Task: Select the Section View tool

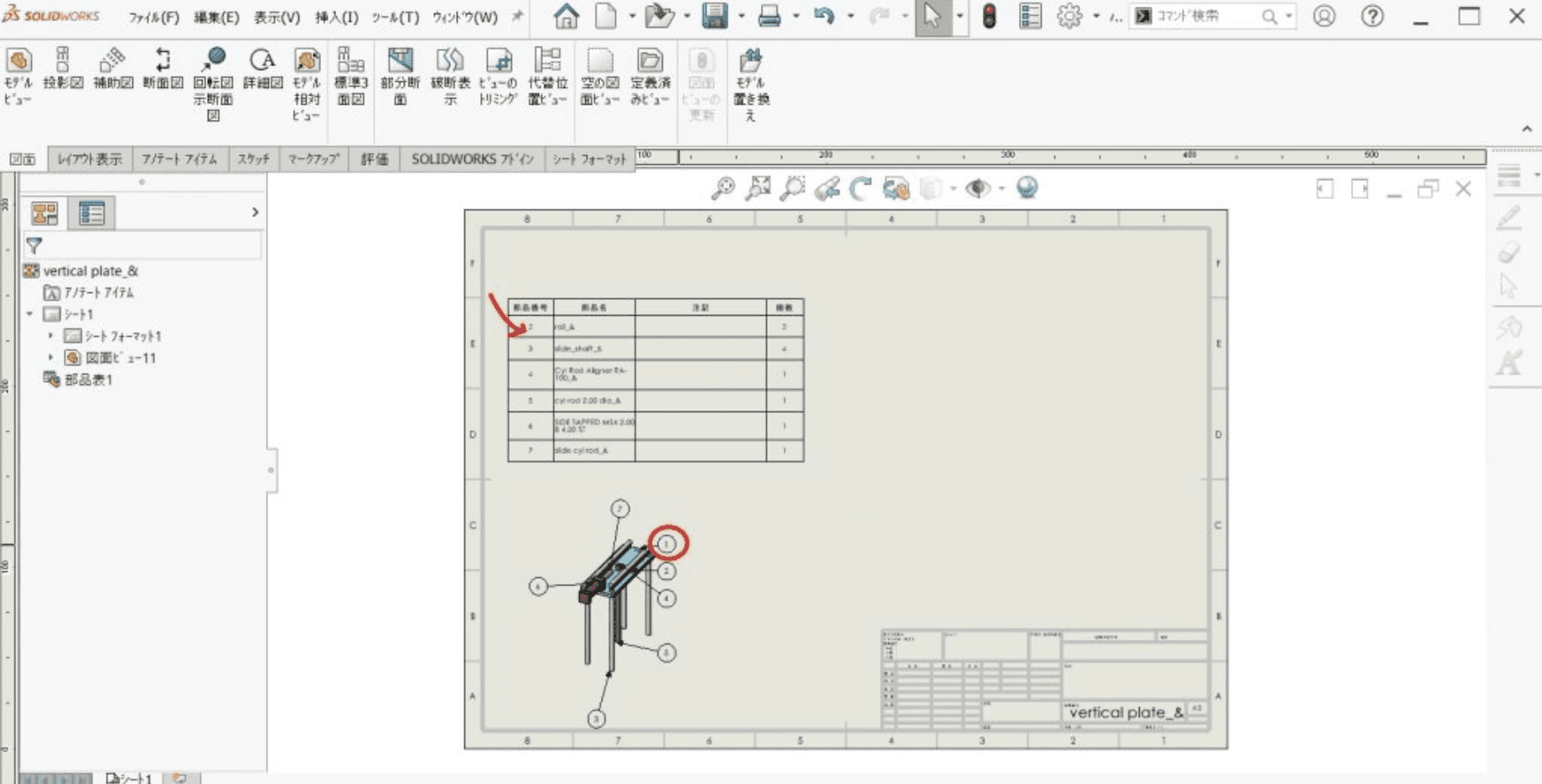Action: pyautogui.click(x=163, y=69)
